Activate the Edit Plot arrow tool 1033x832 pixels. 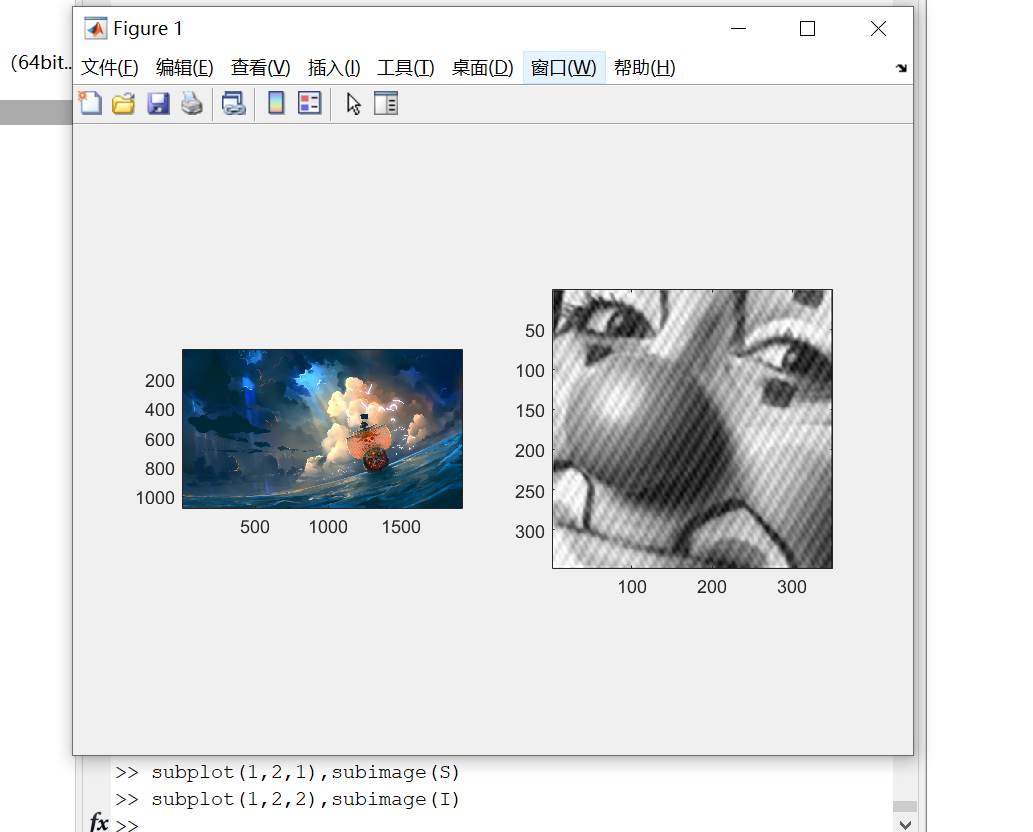coord(353,103)
